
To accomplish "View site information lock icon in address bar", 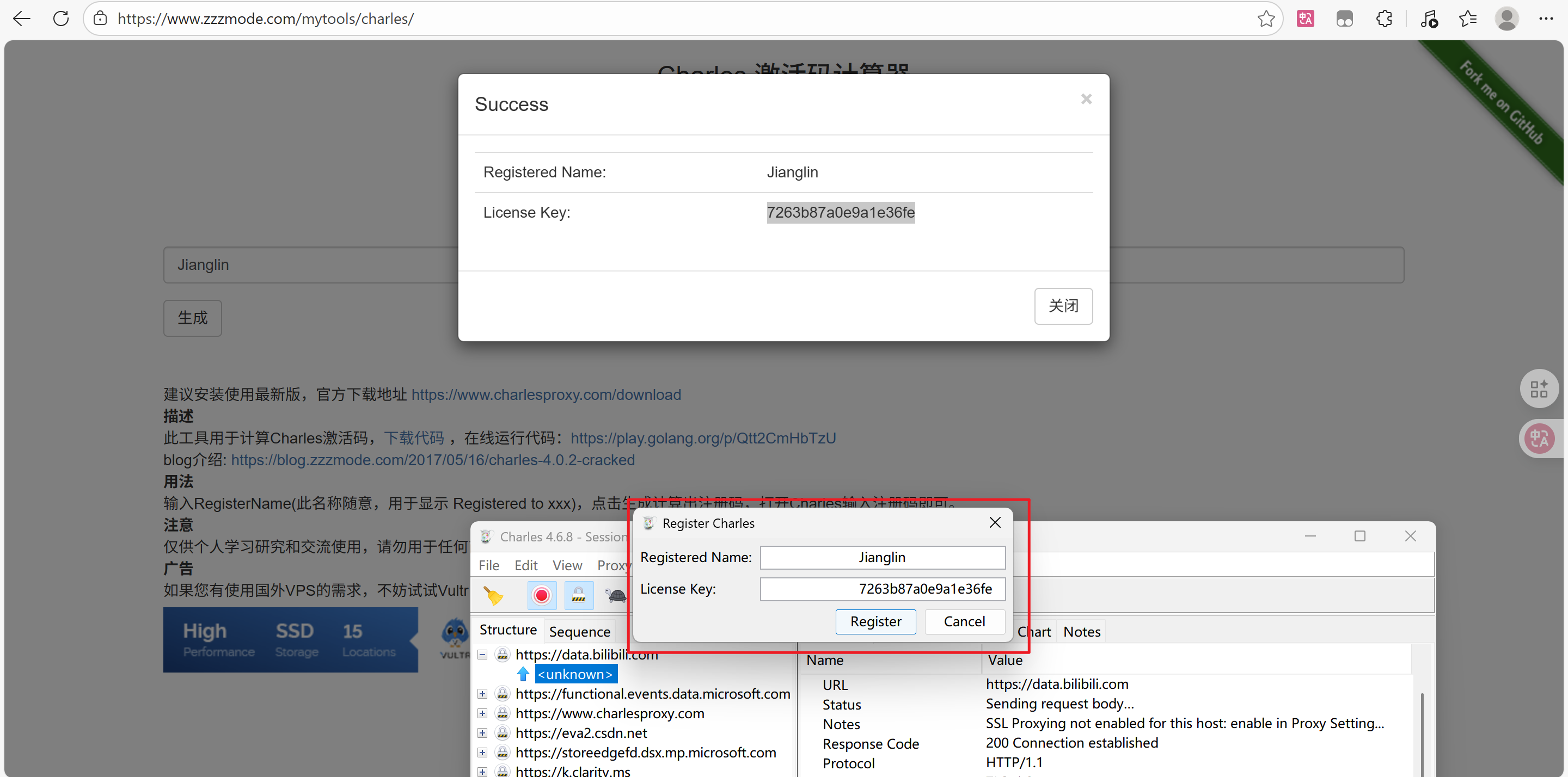I will coord(100,19).
